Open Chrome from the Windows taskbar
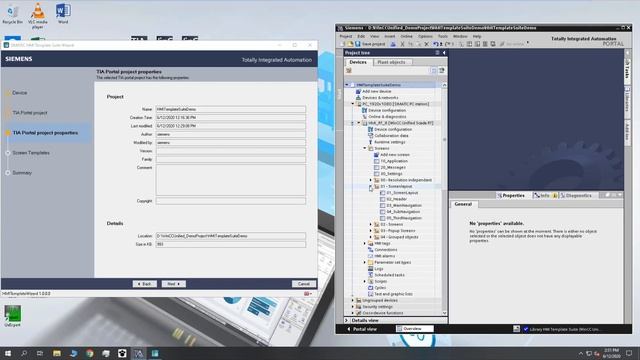Viewport: 640px width, 360px height. click(89, 353)
